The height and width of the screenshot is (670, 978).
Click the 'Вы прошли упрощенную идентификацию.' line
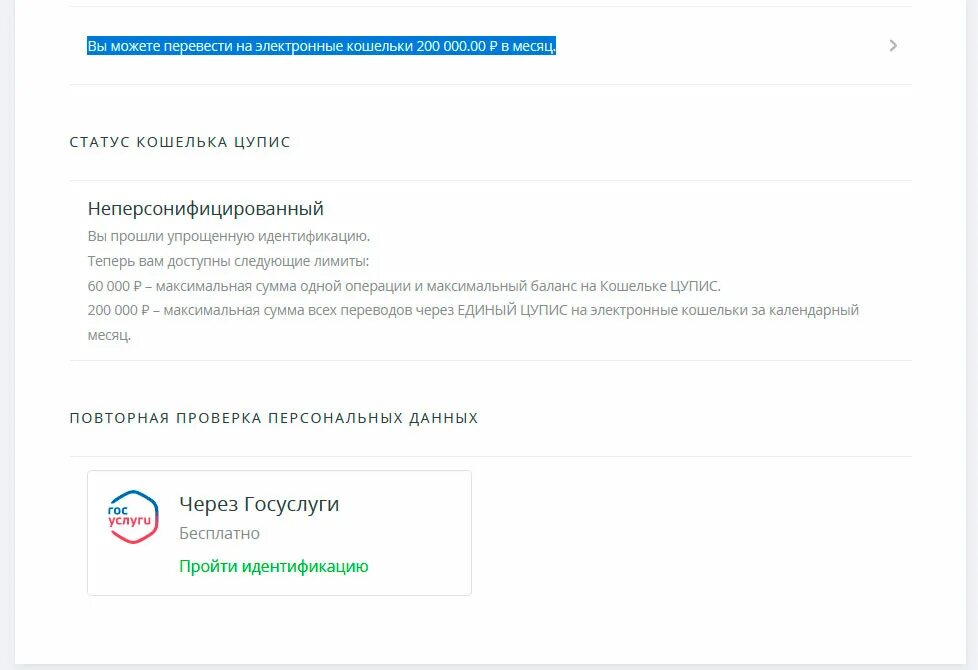click(x=228, y=236)
